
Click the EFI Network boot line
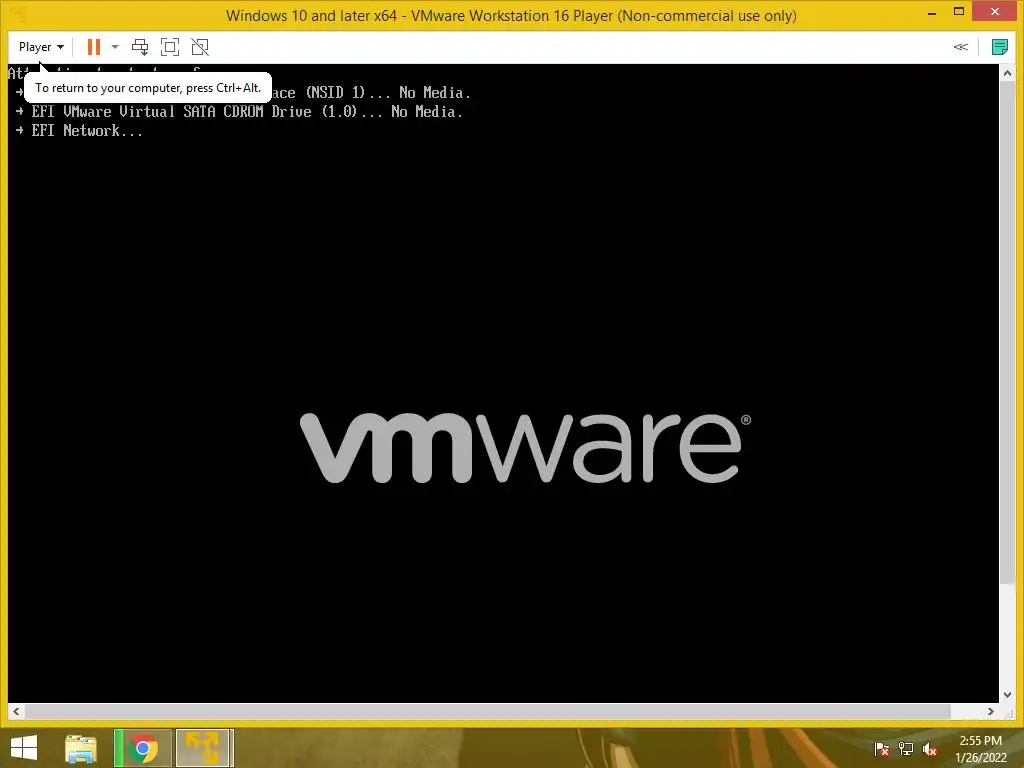(x=80, y=131)
